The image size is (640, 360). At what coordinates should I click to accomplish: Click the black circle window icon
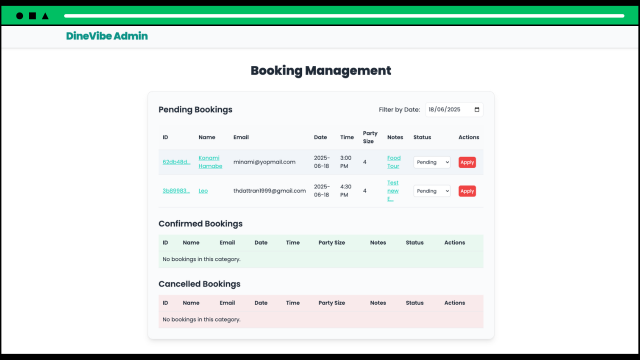(20, 16)
